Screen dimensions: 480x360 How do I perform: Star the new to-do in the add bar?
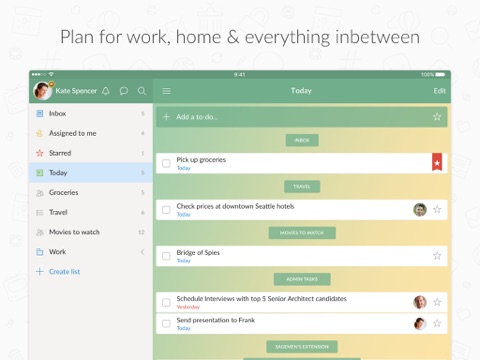coord(437,117)
